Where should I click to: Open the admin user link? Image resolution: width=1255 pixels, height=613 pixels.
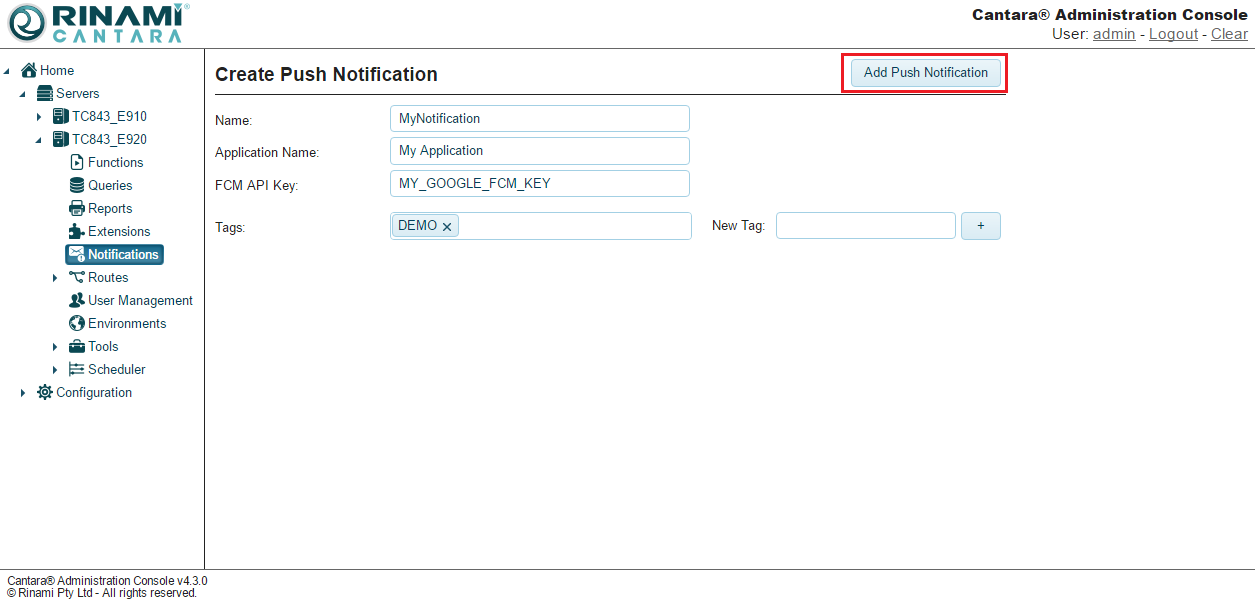tap(1113, 34)
